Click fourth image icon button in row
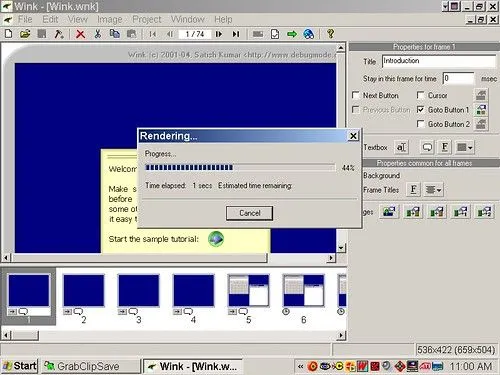Image resolution: width=500 pixels, height=375 pixels. click(460, 212)
